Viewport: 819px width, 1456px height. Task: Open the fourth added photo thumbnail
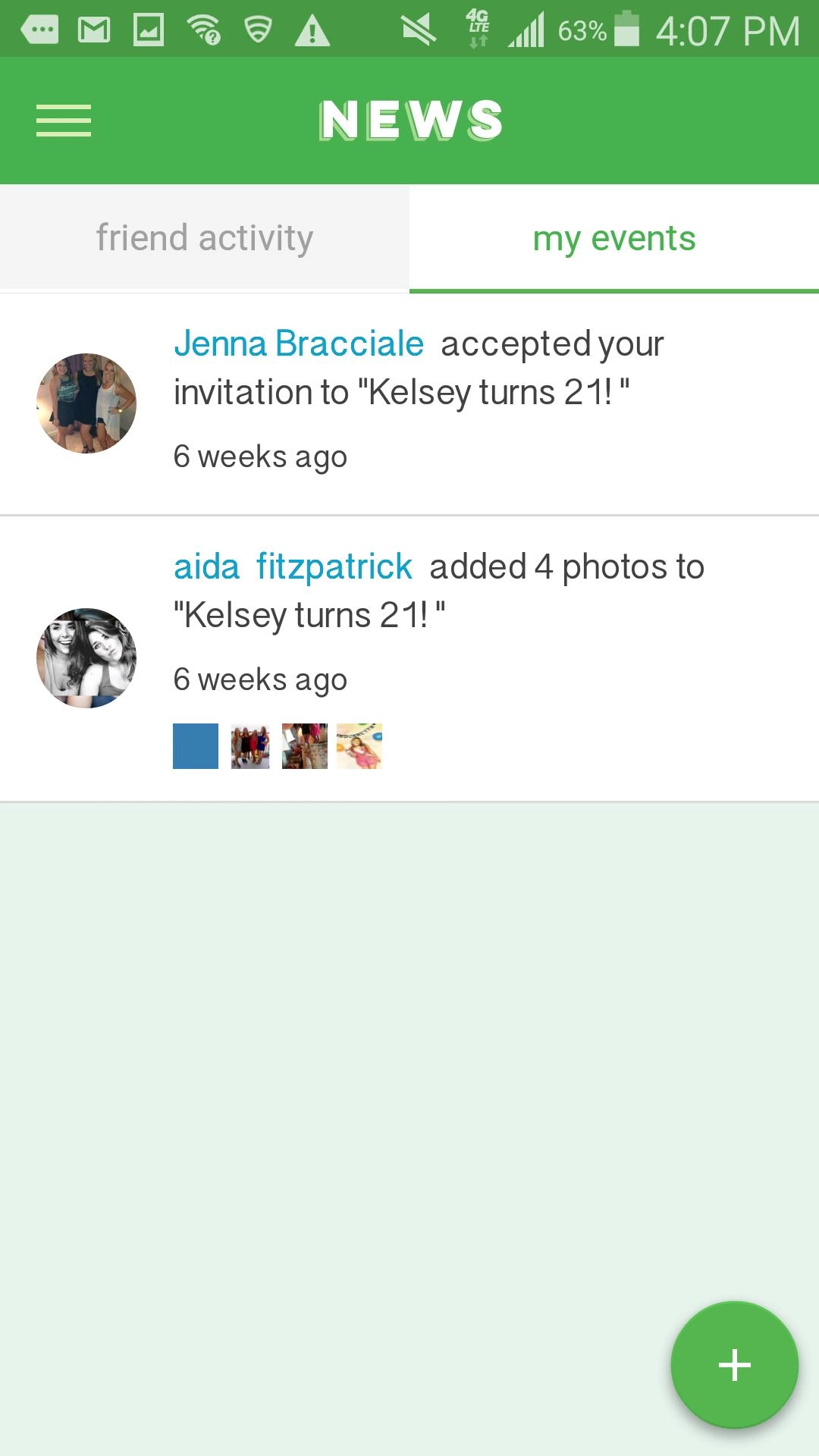point(359,746)
